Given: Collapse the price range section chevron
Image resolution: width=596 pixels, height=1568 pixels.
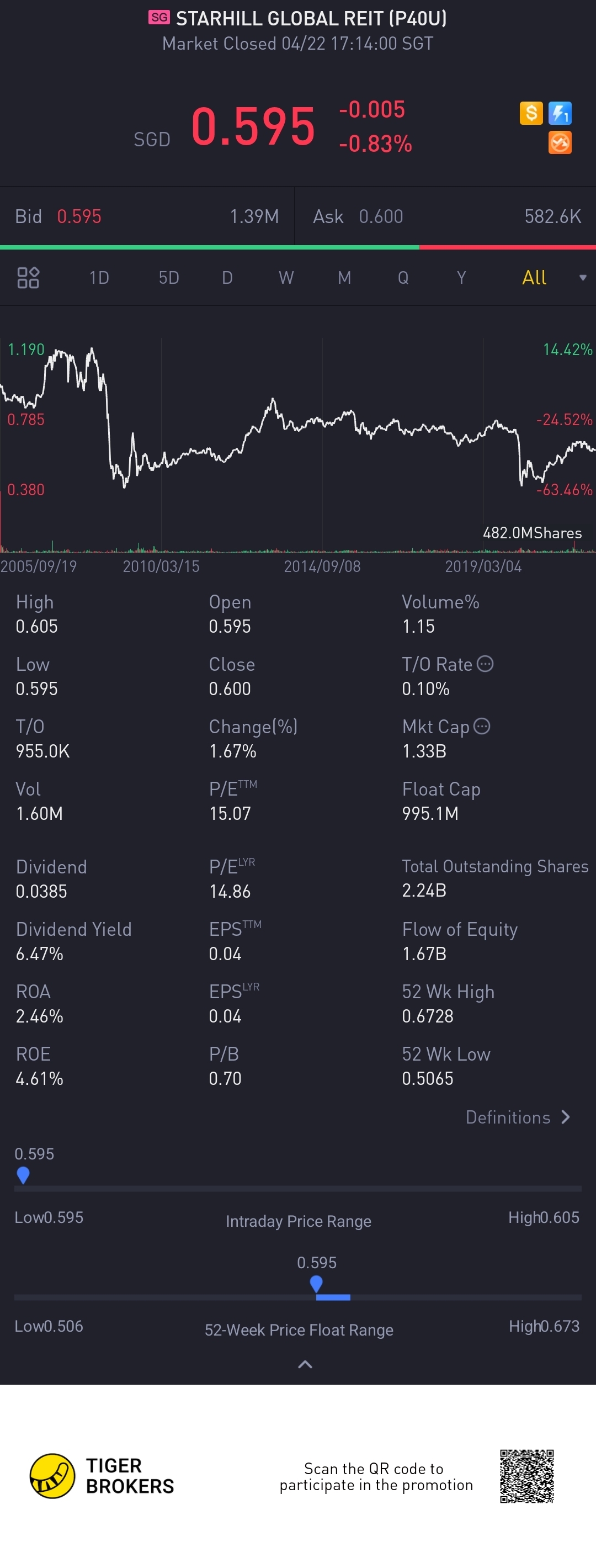Looking at the screenshot, I should [305, 1364].
